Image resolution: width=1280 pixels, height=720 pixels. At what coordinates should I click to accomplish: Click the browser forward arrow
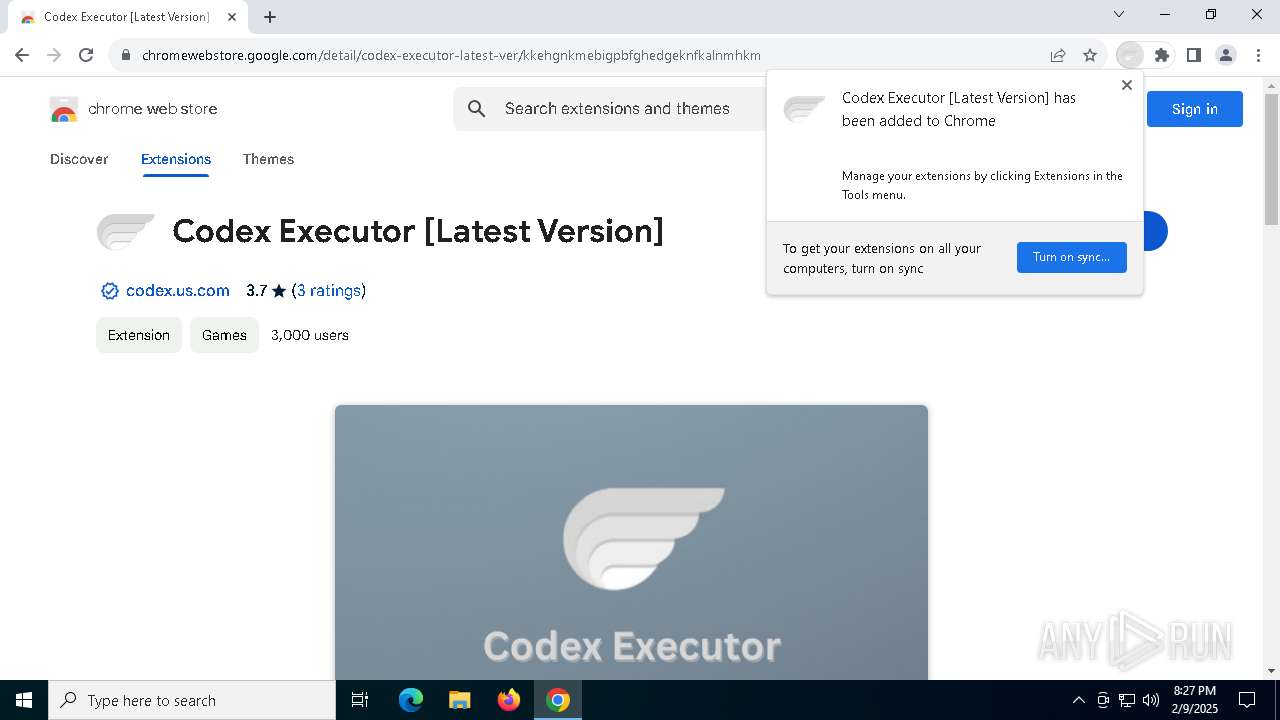[x=54, y=55]
